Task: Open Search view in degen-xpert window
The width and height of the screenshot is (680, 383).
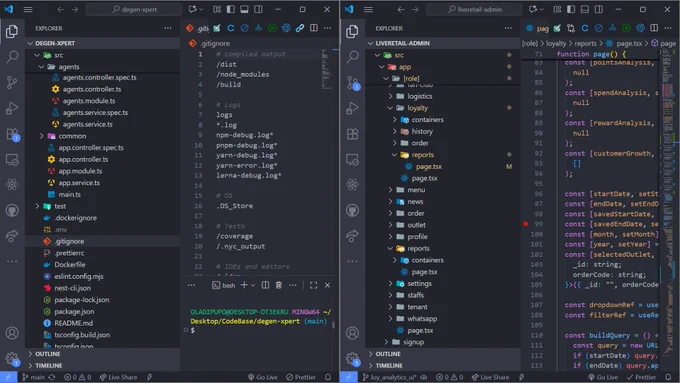Action: pyautogui.click(x=12, y=56)
